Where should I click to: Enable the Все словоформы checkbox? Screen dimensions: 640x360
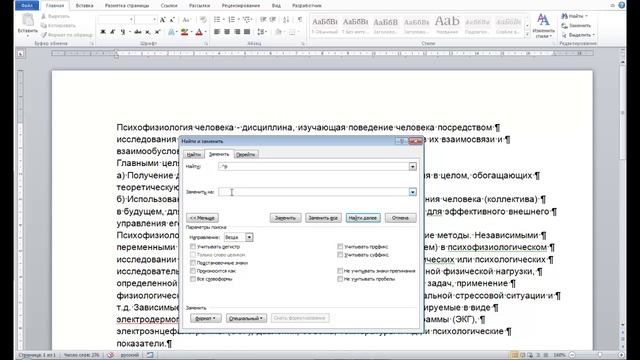point(193,279)
